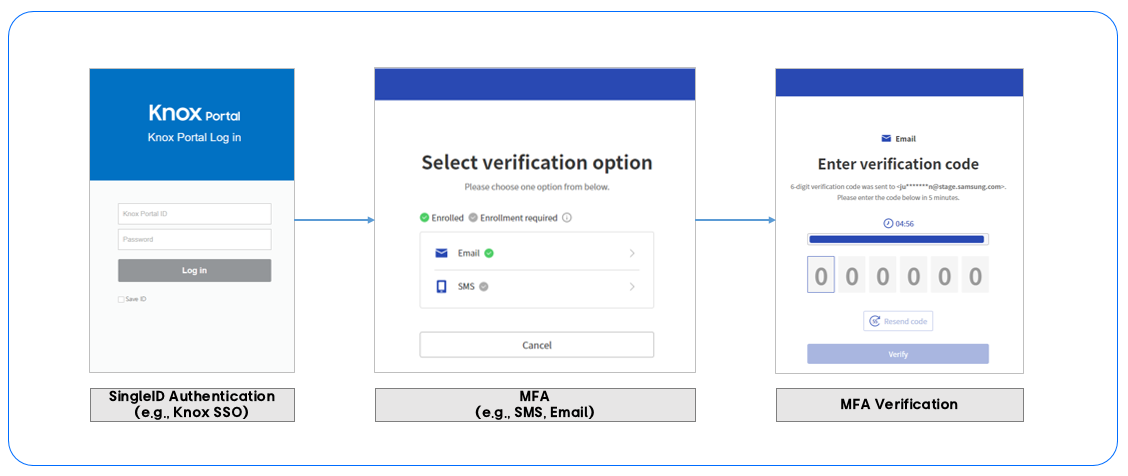Viewport: 1128px width, 476px height.
Task: Select the last verification code digit box
Action: tap(975, 275)
